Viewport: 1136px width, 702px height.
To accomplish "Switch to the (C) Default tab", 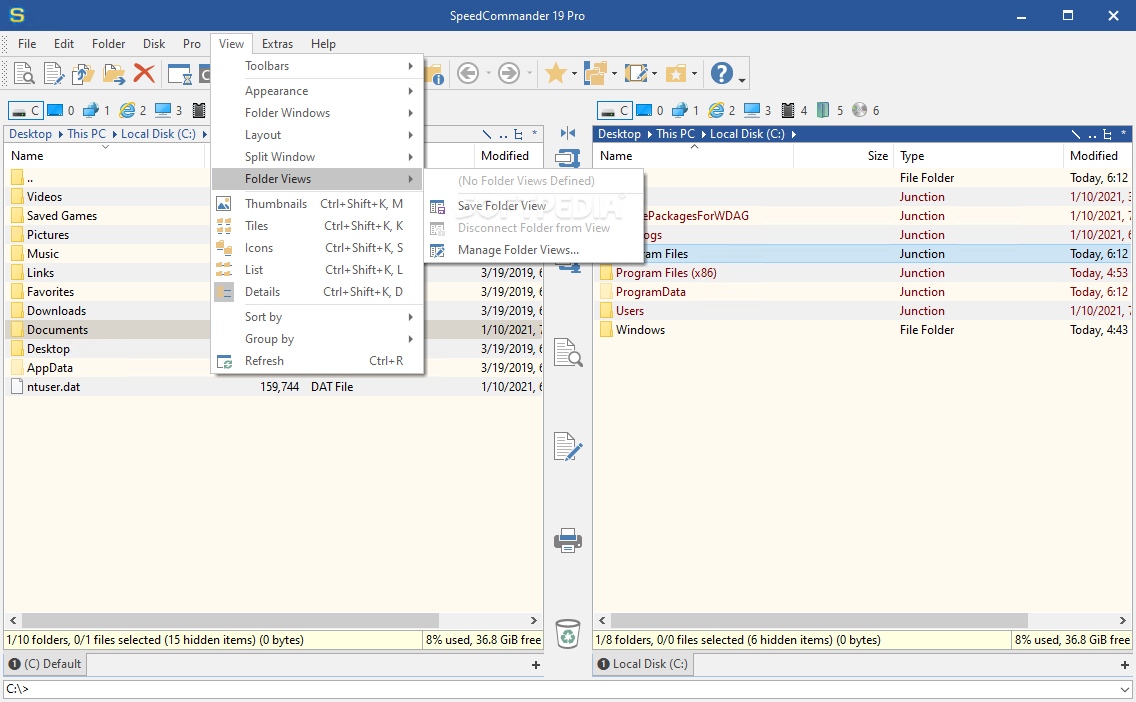I will pyautogui.click(x=45, y=664).
